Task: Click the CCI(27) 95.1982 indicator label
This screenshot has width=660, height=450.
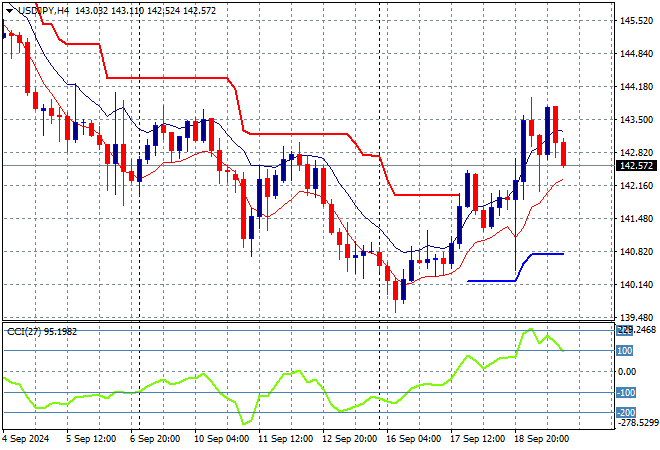Action: click(x=42, y=332)
